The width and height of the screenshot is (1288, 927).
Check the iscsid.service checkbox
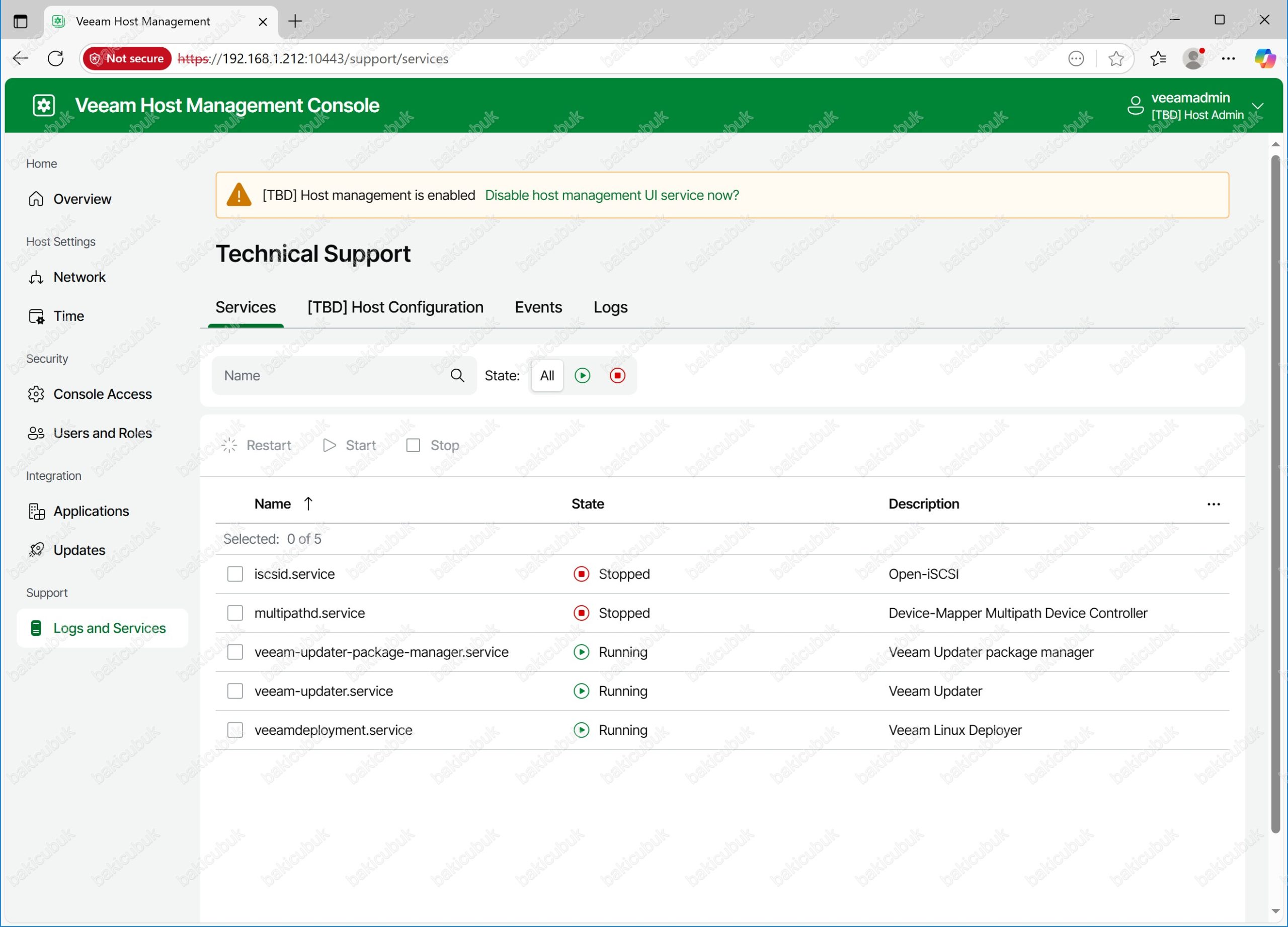pos(235,574)
